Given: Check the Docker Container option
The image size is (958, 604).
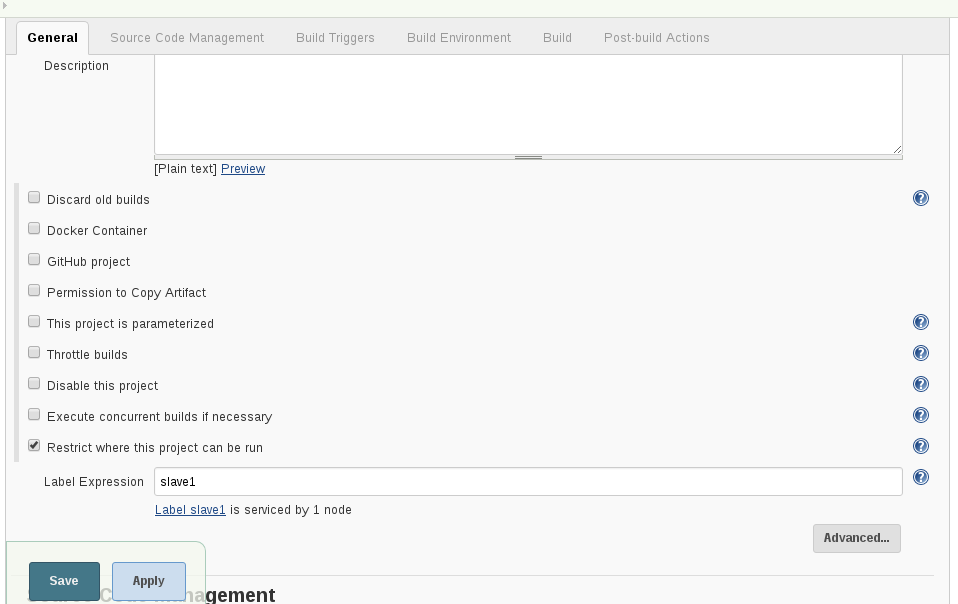Looking at the screenshot, I should click(x=33, y=228).
